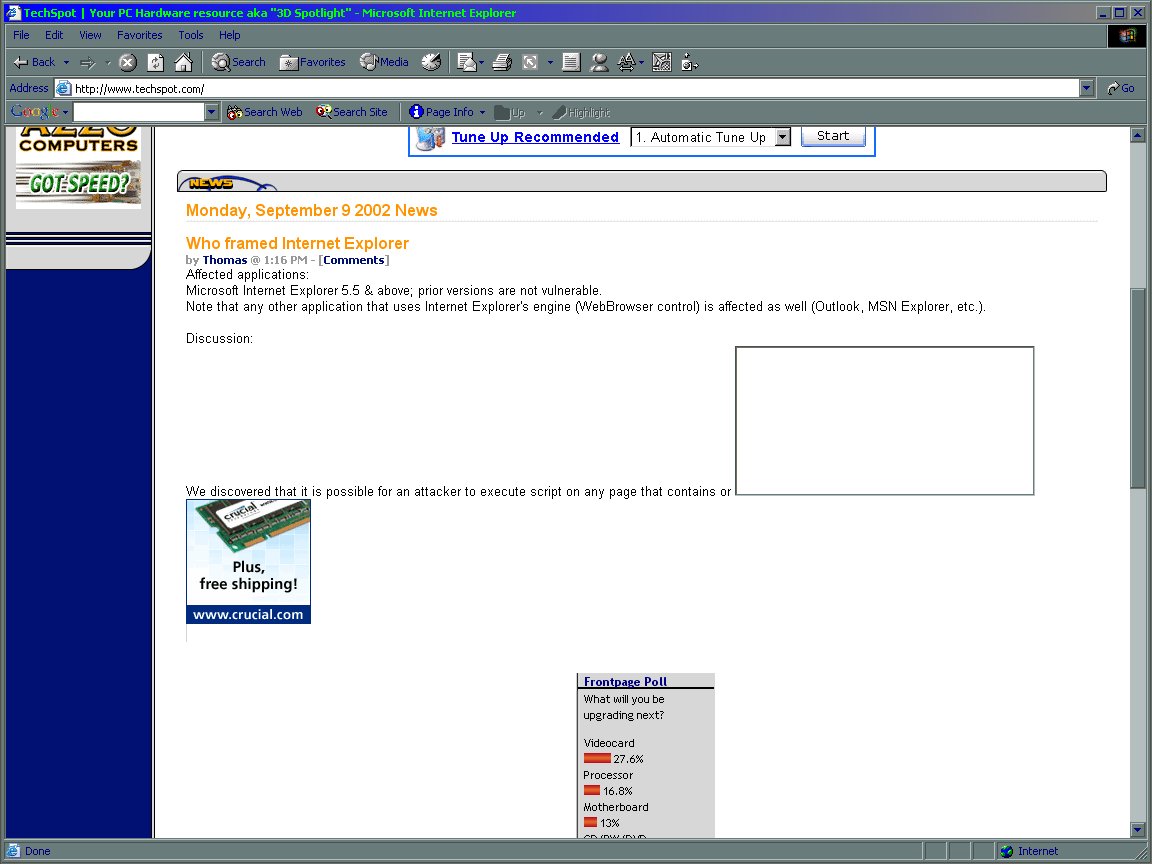This screenshot has height=864, width=1152.
Task: Open the Mail button dropdown arrow
Action: coord(481,63)
